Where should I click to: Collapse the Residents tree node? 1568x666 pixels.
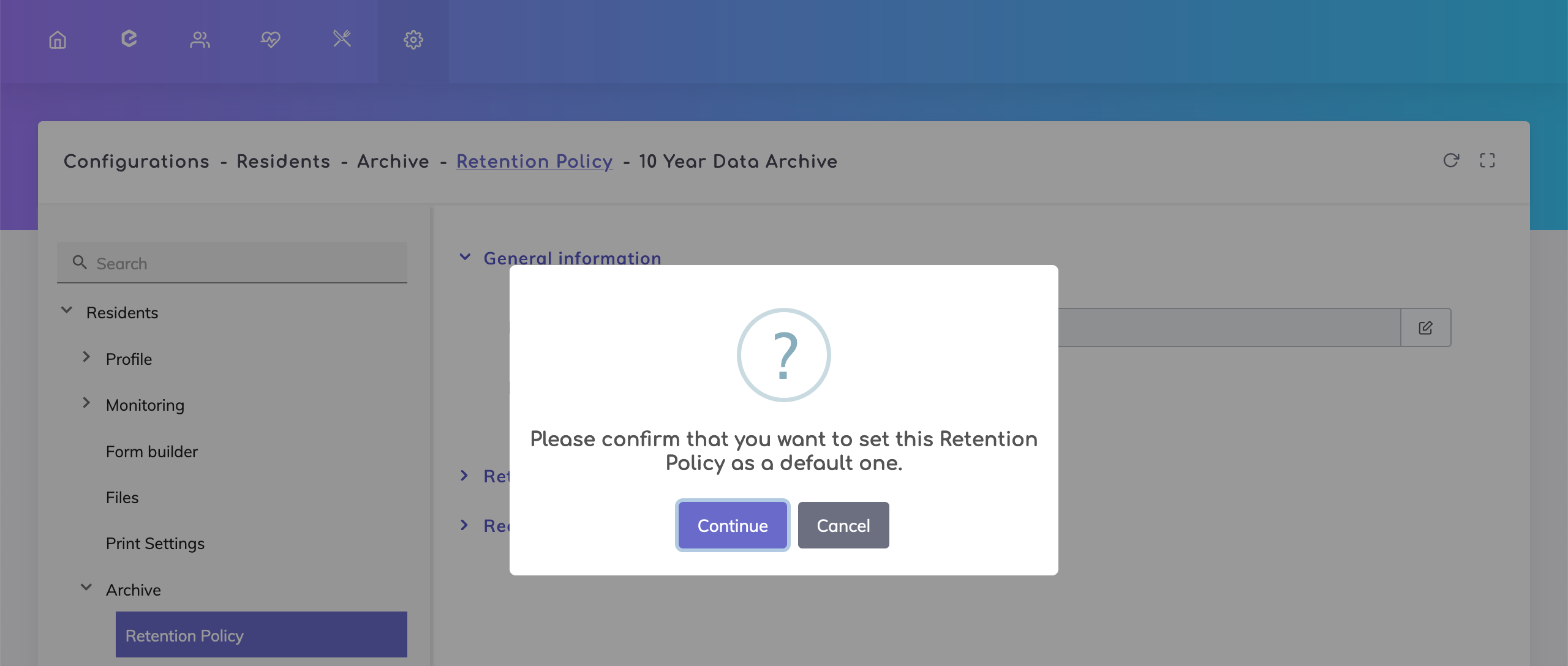tap(67, 311)
